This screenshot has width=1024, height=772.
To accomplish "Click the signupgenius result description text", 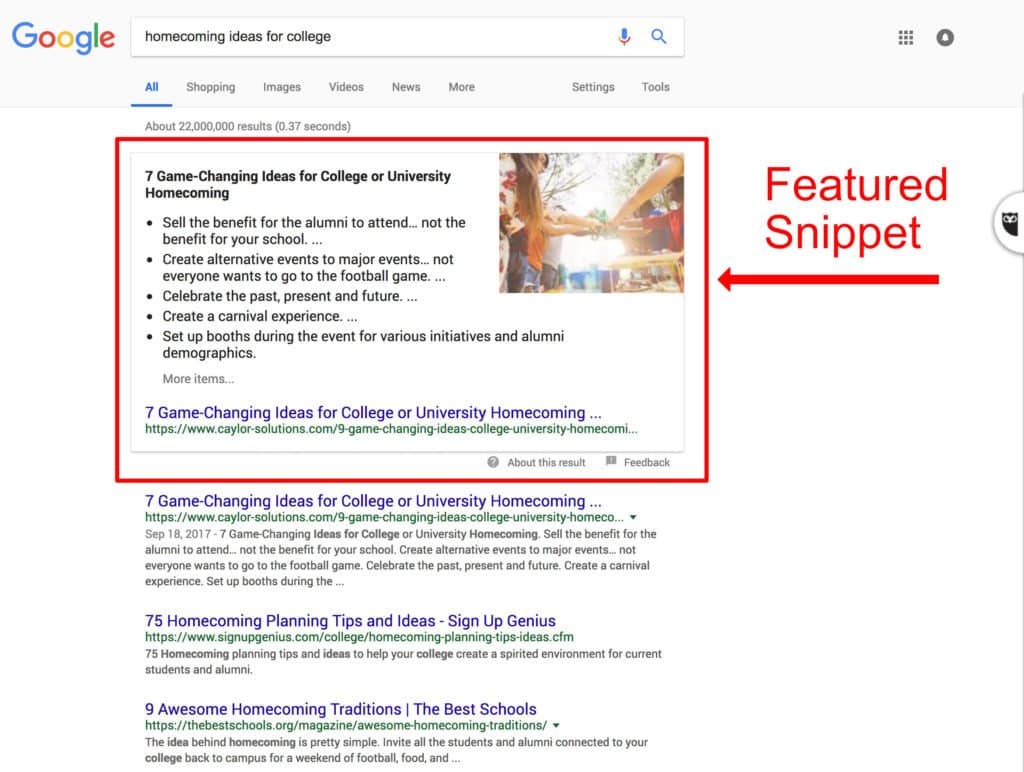I will pos(403,662).
